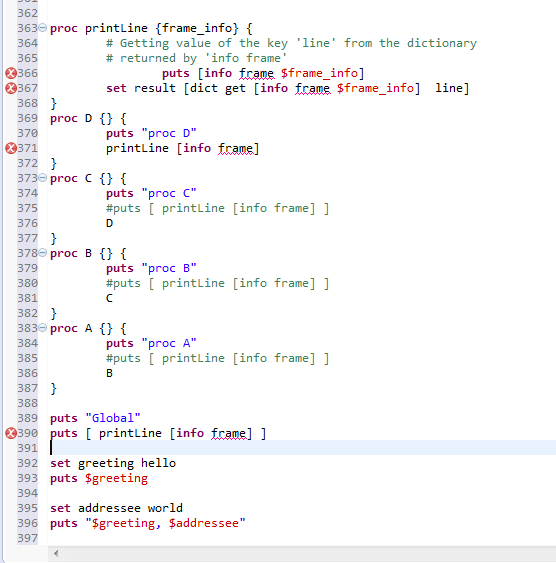The height and width of the screenshot is (563, 556).
Task: Click the error marker on line 366
Action: [x=11, y=73]
